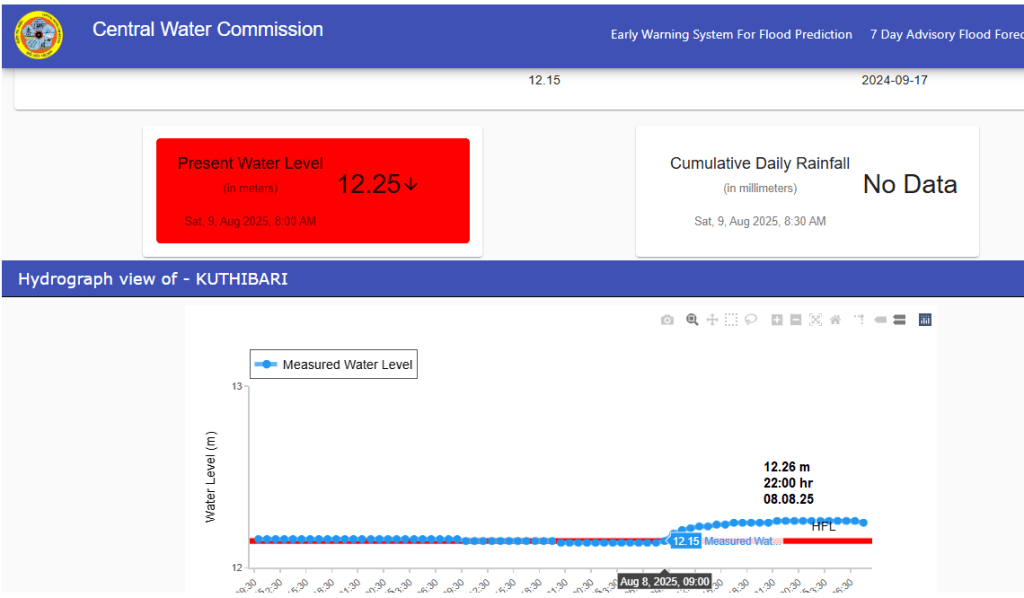Open 7 Day Advisory Flood Forecast menu
Screen dimensions: 1024x598
pos(945,35)
